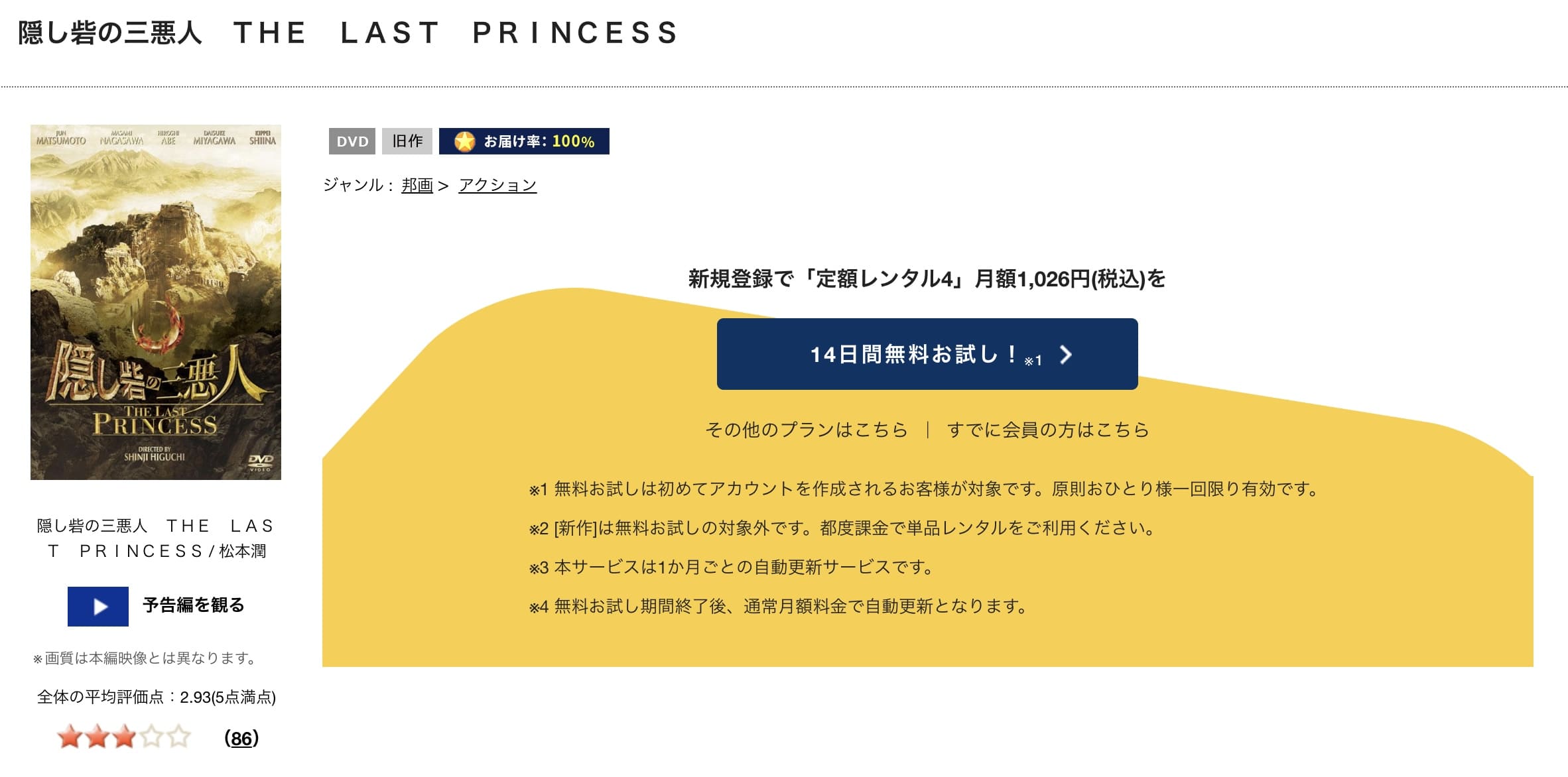This screenshot has width=1568, height=777.
Task: Start the 14日間無料お試し trial button
Action: (x=927, y=354)
